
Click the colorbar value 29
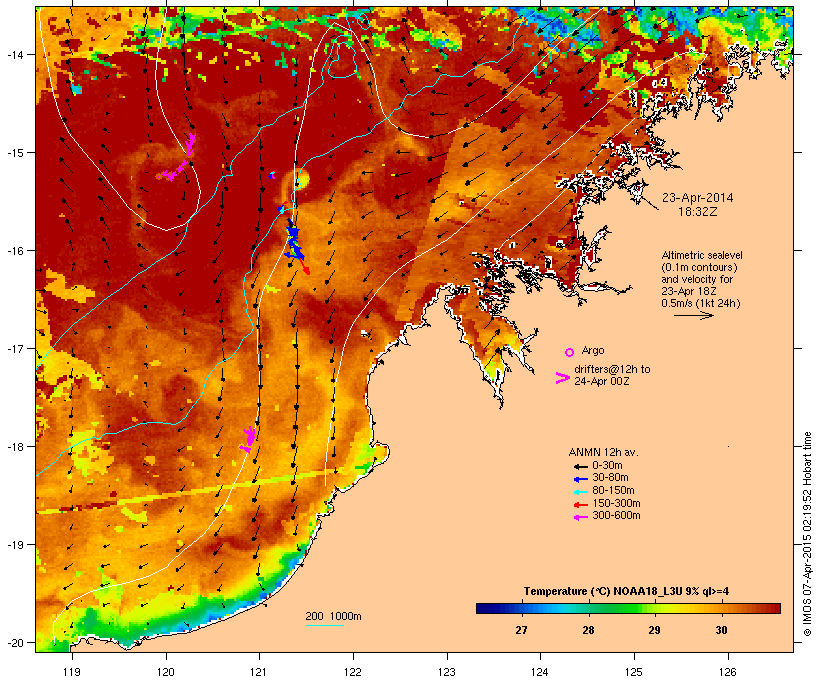[x=654, y=630]
